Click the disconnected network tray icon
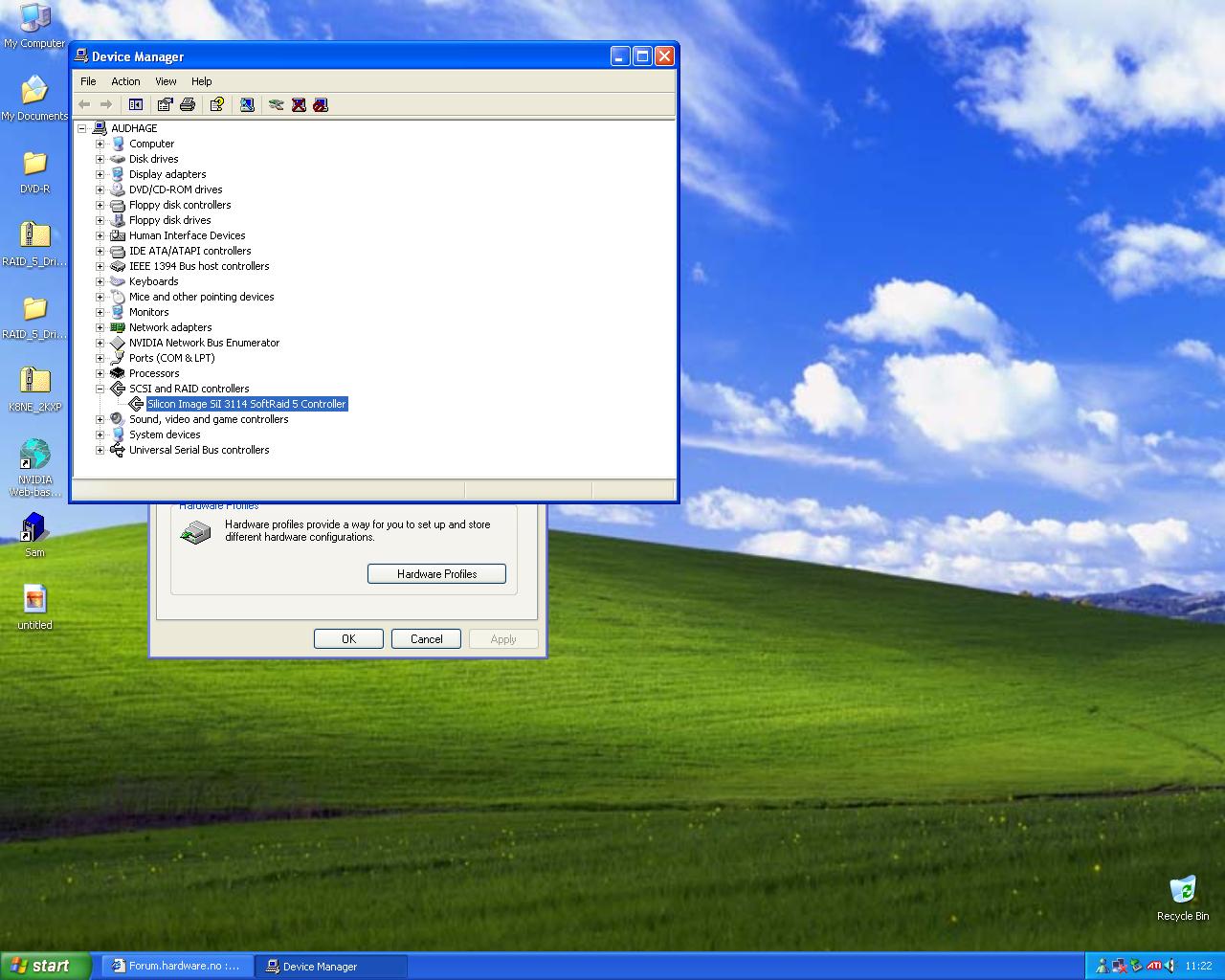This screenshot has width=1225, height=980. click(1119, 966)
